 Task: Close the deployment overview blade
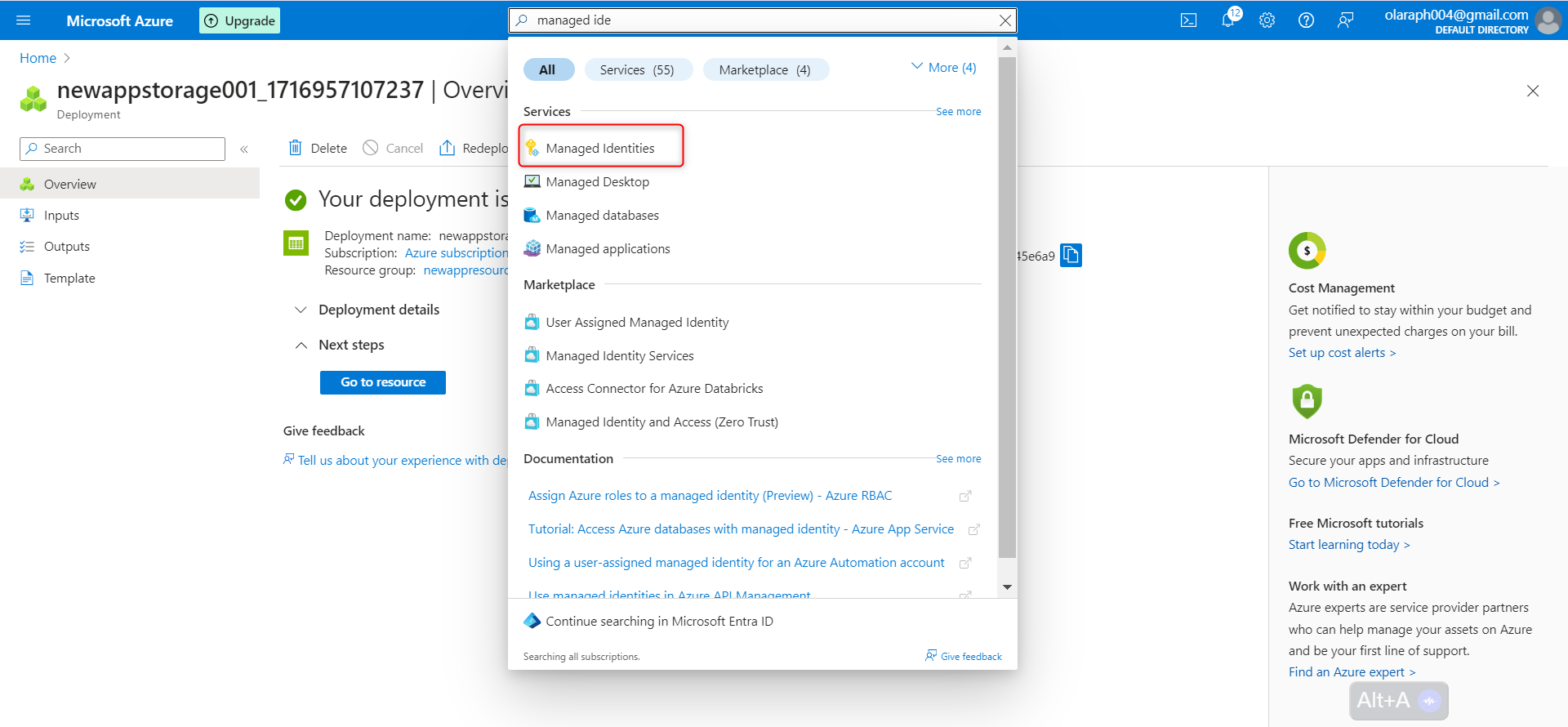(x=1533, y=91)
